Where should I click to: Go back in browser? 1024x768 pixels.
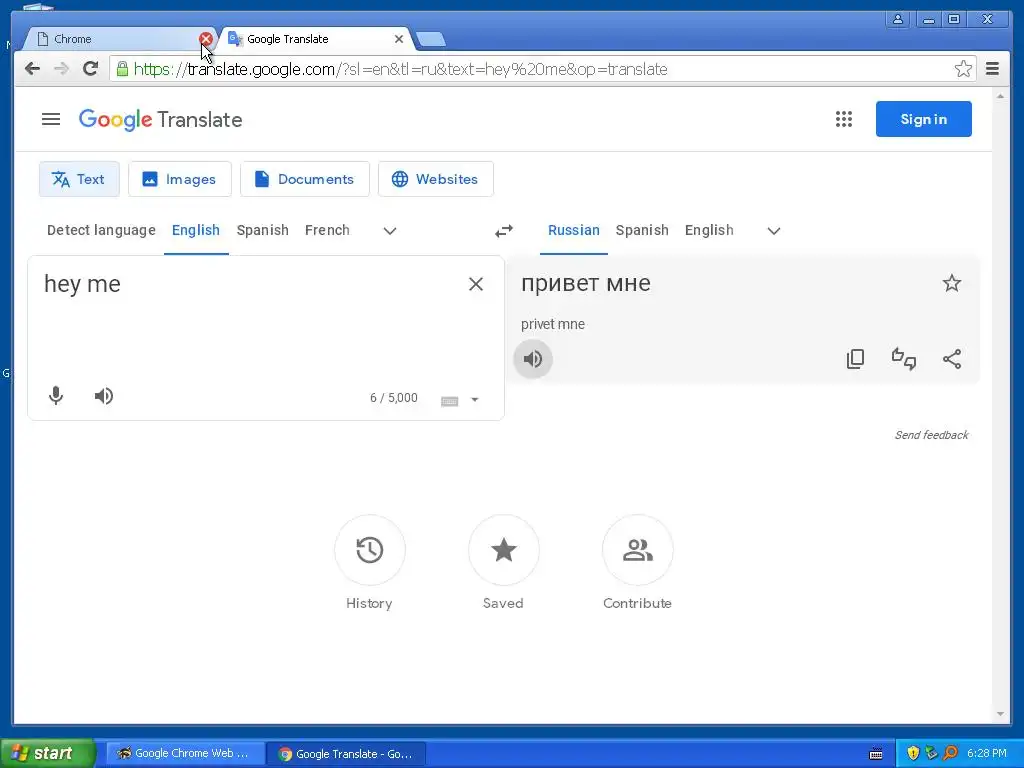32,69
